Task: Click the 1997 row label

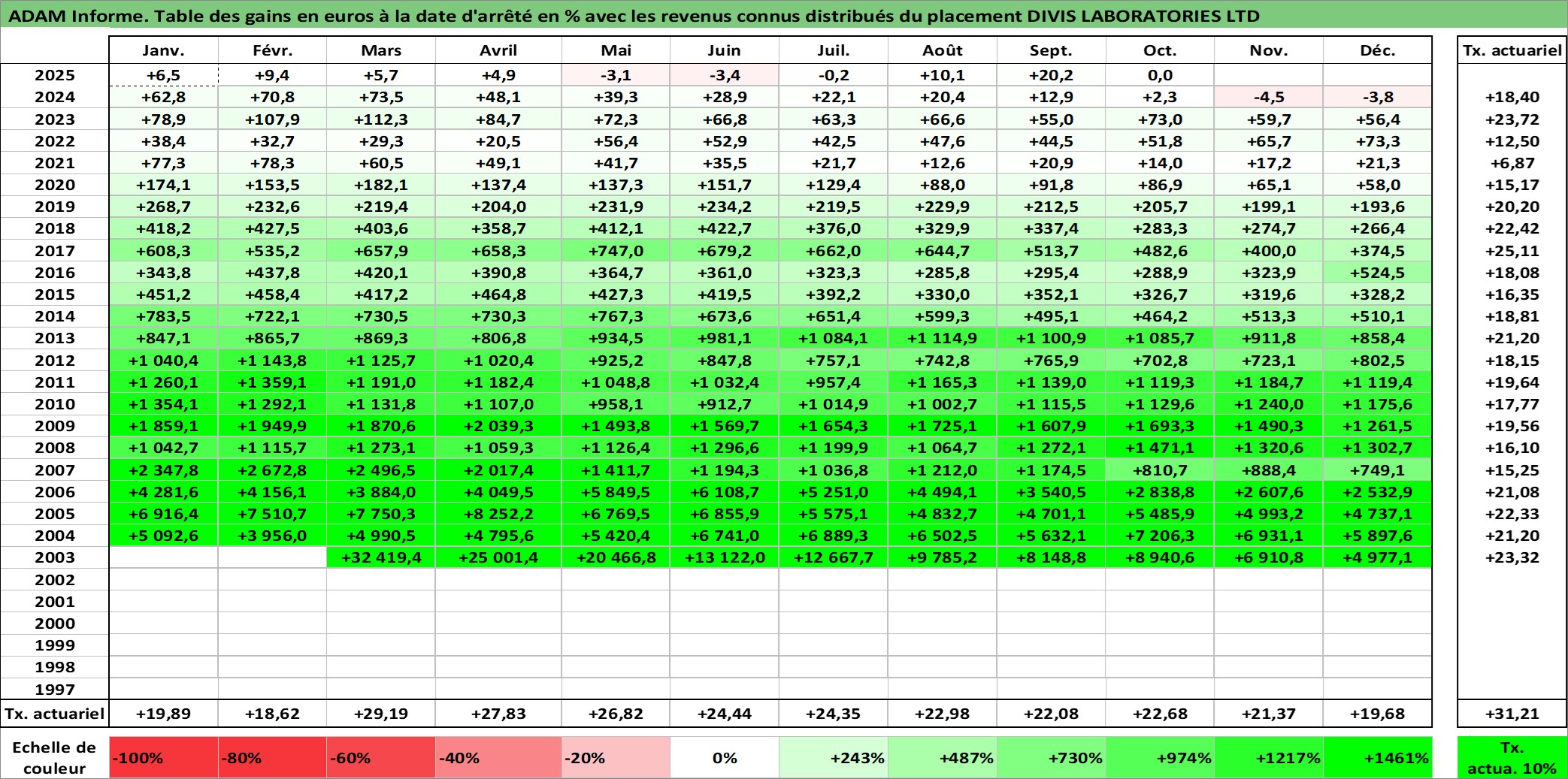Action: (x=55, y=690)
